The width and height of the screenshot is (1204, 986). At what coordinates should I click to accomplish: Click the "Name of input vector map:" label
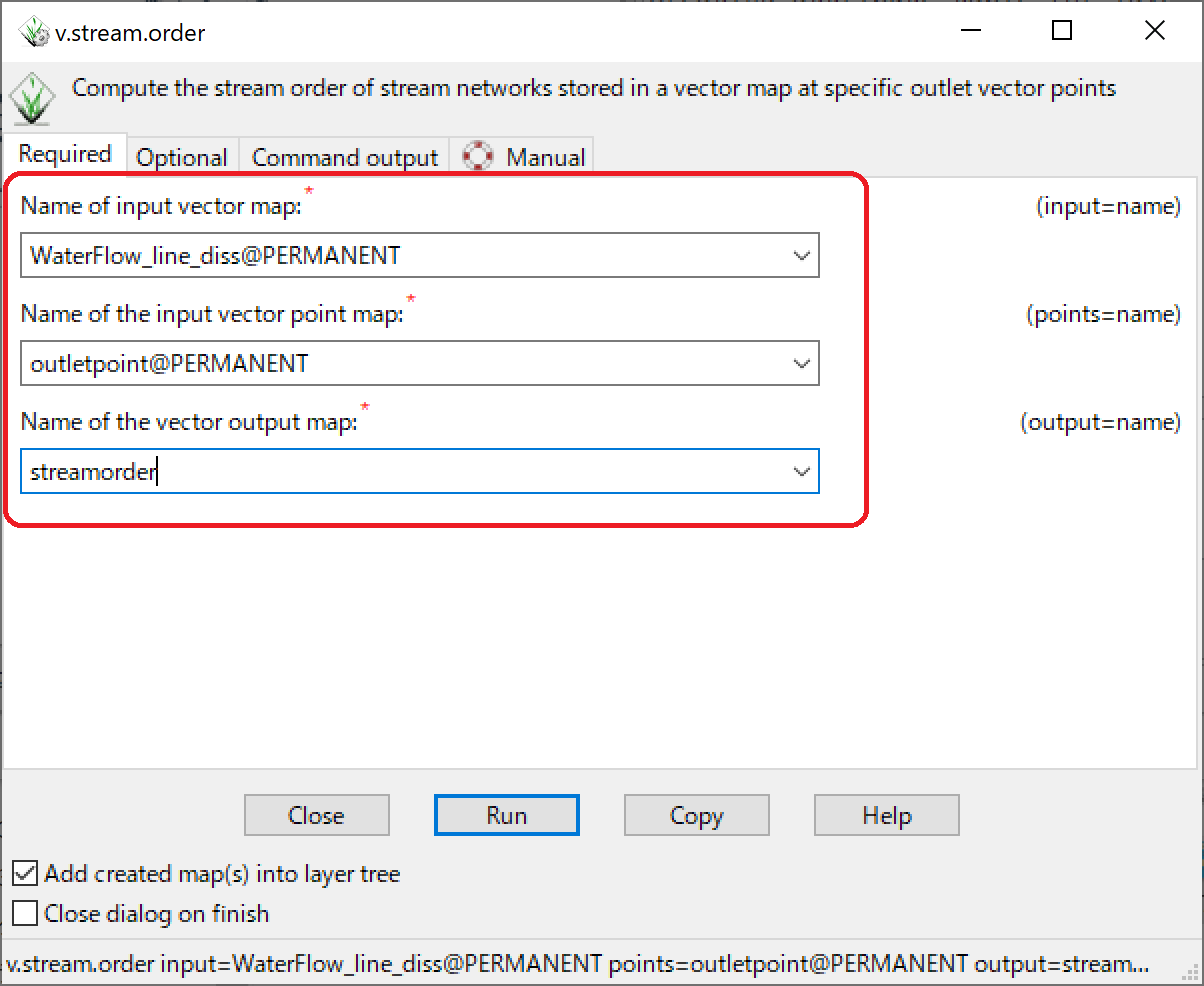click(160, 206)
